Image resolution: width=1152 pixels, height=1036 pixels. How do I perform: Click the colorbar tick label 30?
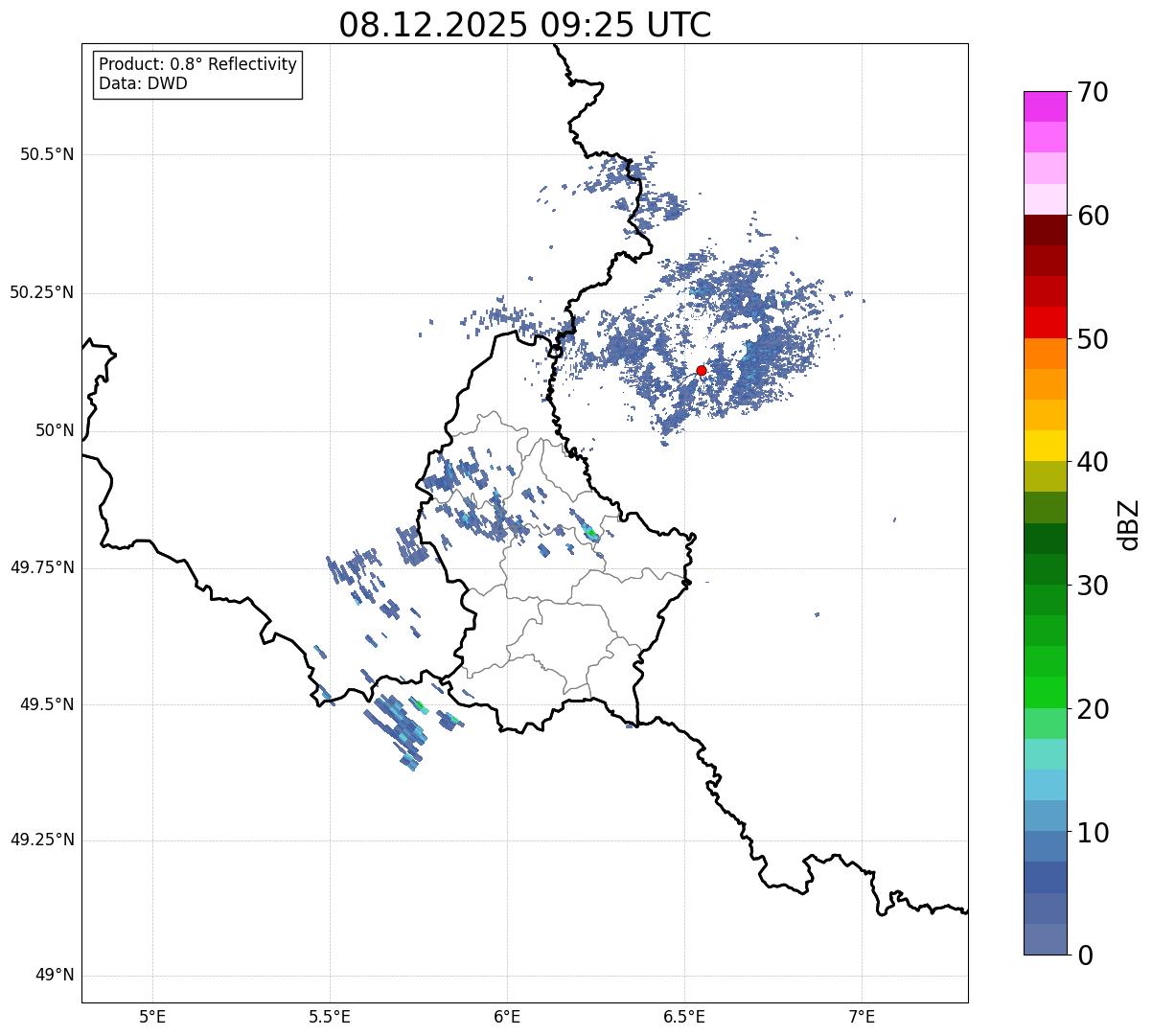[1093, 586]
